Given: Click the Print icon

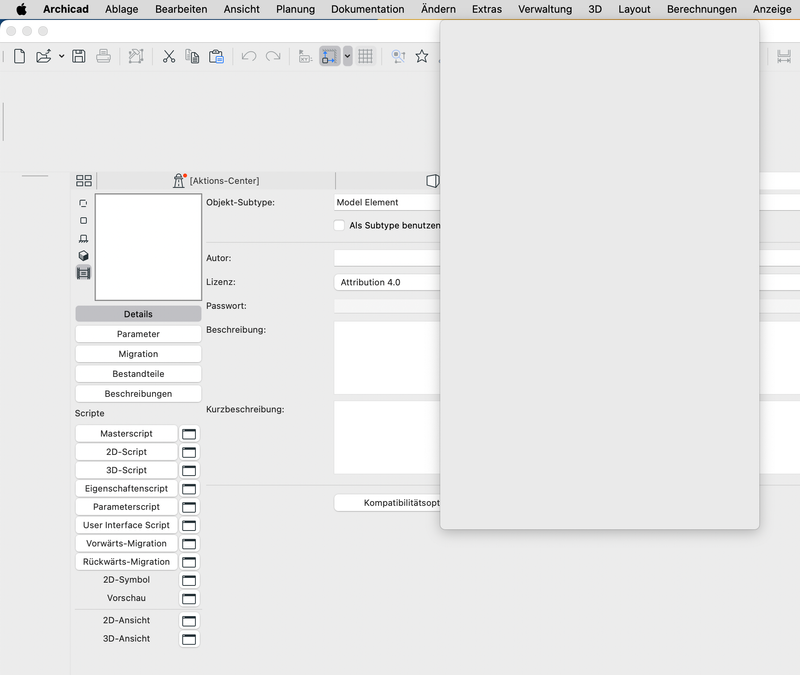Looking at the screenshot, I should click(x=103, y=56).
